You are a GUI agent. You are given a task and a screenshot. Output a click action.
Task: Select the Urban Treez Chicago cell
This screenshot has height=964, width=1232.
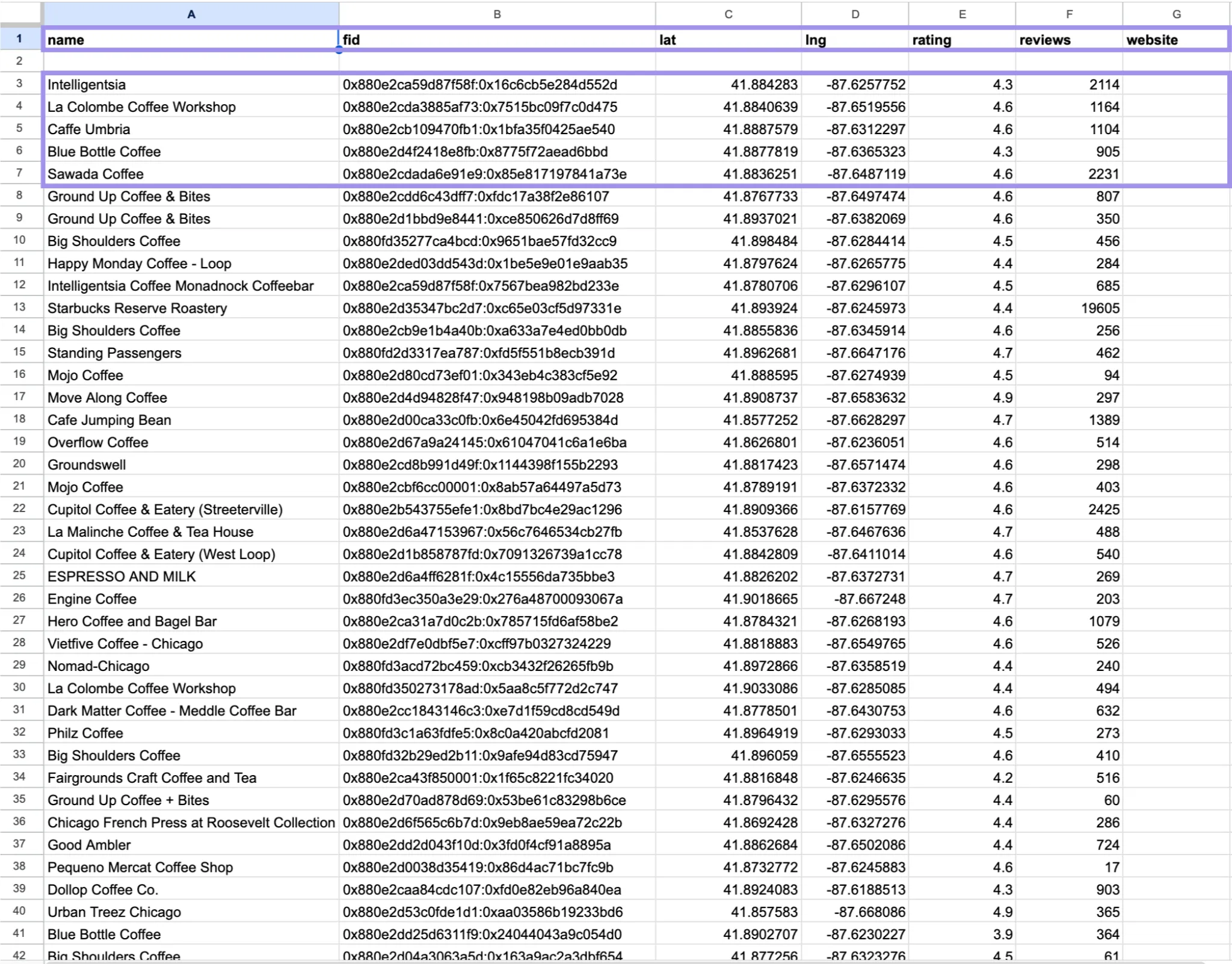coord(191,911)
